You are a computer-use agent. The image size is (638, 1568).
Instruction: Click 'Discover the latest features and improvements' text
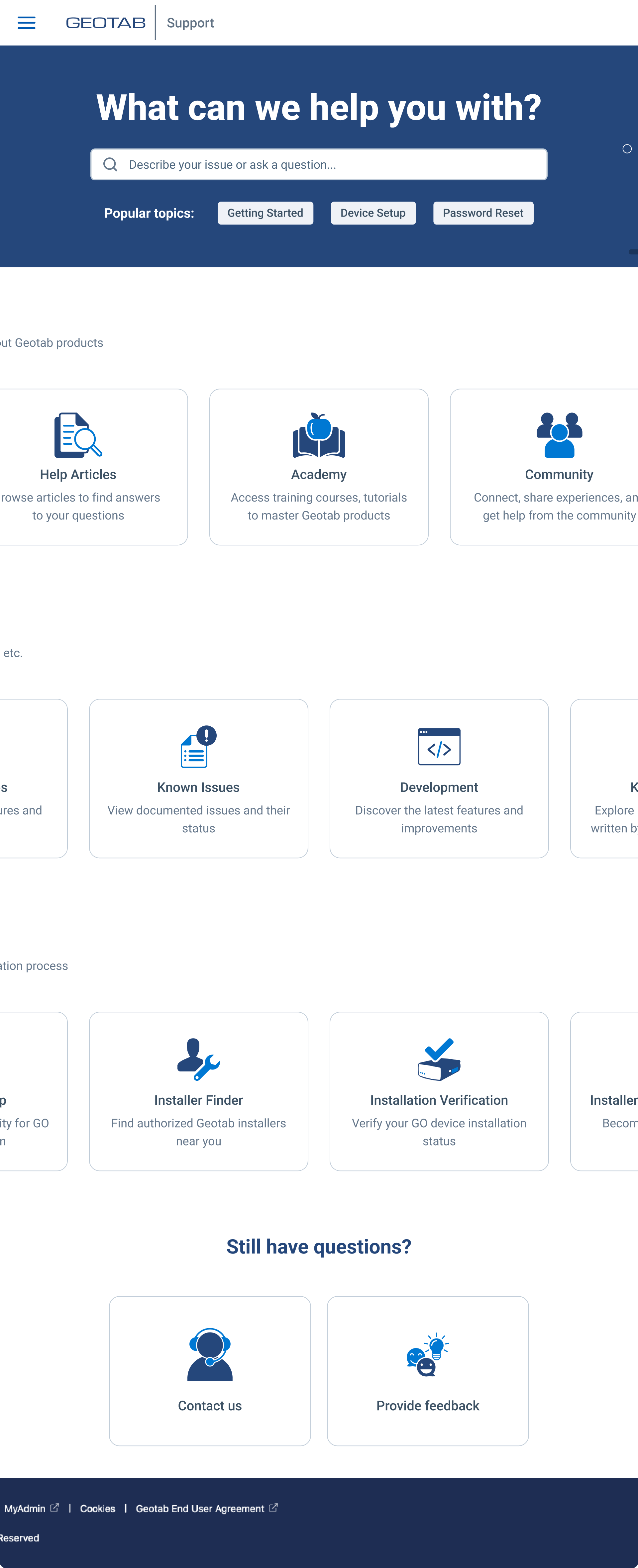[439, 819]
